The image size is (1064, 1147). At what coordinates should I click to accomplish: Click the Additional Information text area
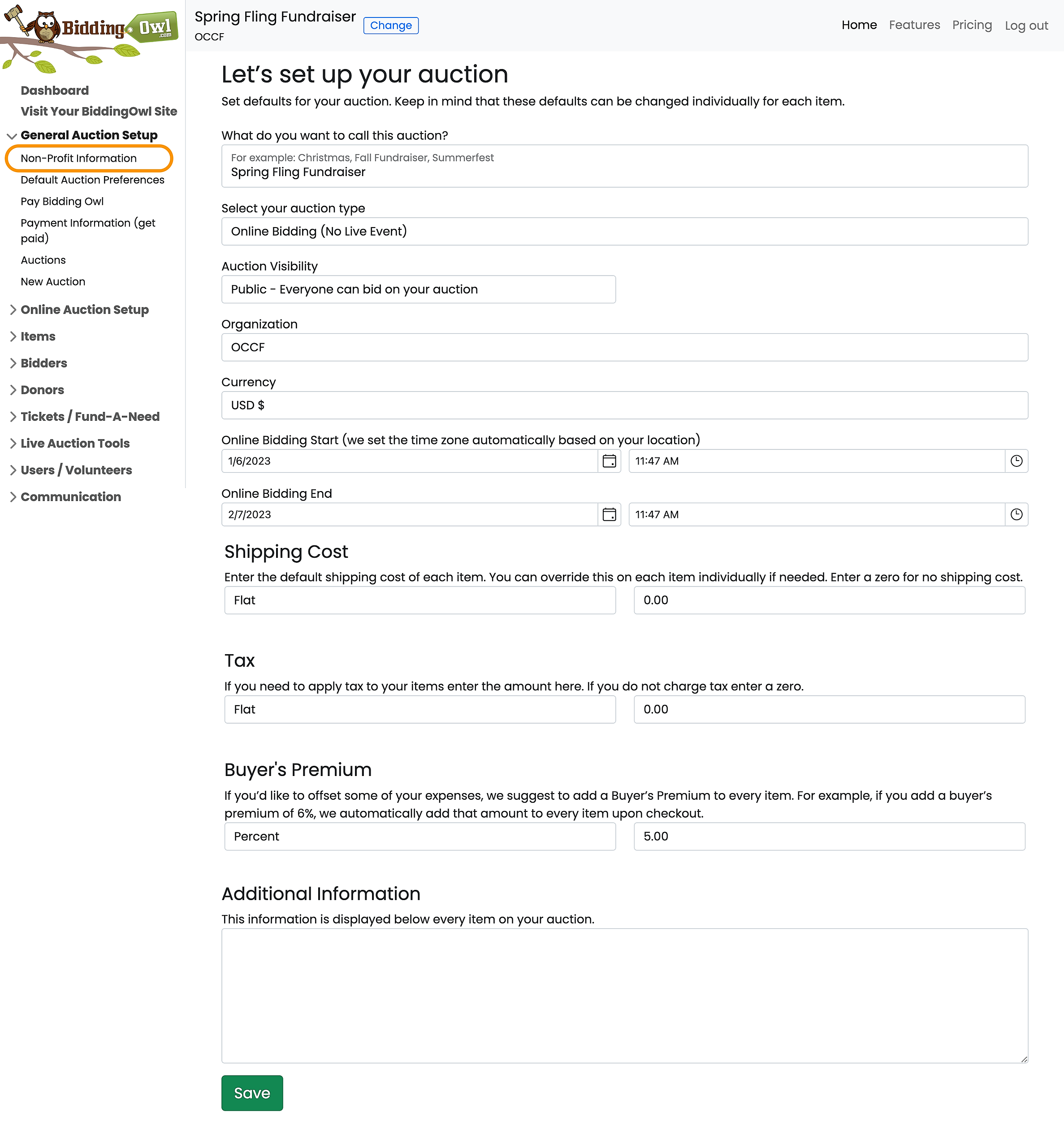point(624,995)
